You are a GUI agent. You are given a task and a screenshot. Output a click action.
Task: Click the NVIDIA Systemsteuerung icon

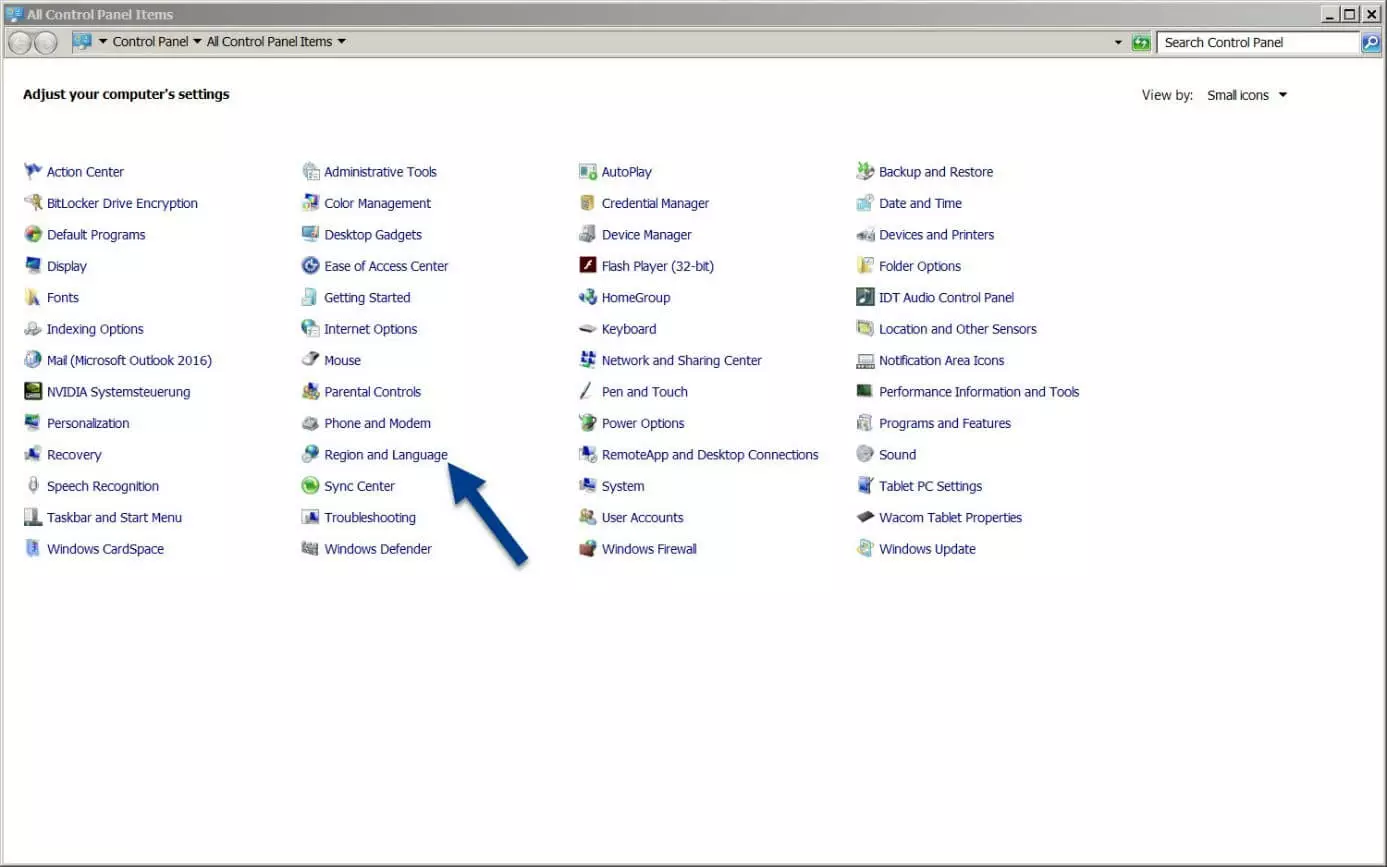pos(33,392)
